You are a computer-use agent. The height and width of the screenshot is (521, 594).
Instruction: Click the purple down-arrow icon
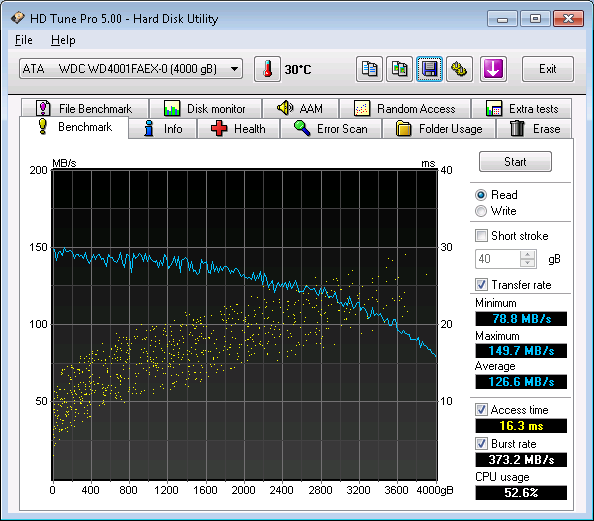click(x=493, y=69)
